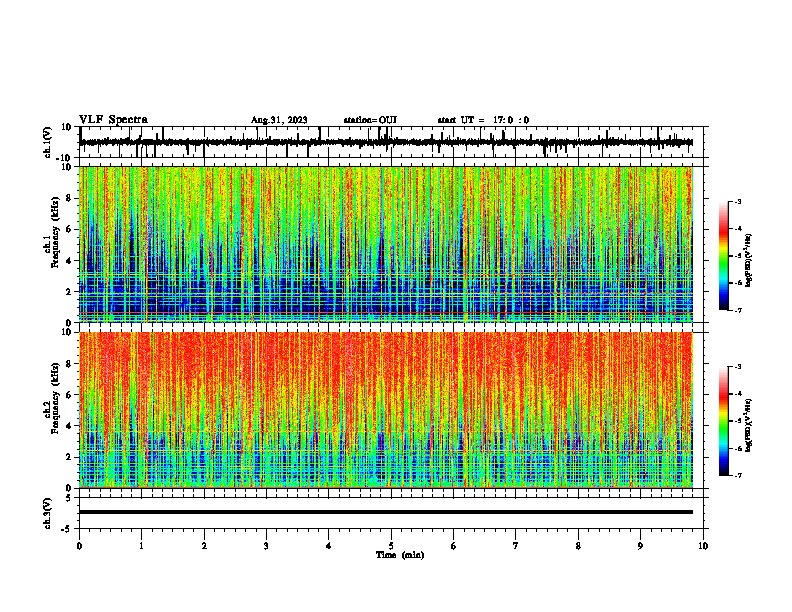Click the ch.2 colorbar "-3" tick label

pos(737,367)
